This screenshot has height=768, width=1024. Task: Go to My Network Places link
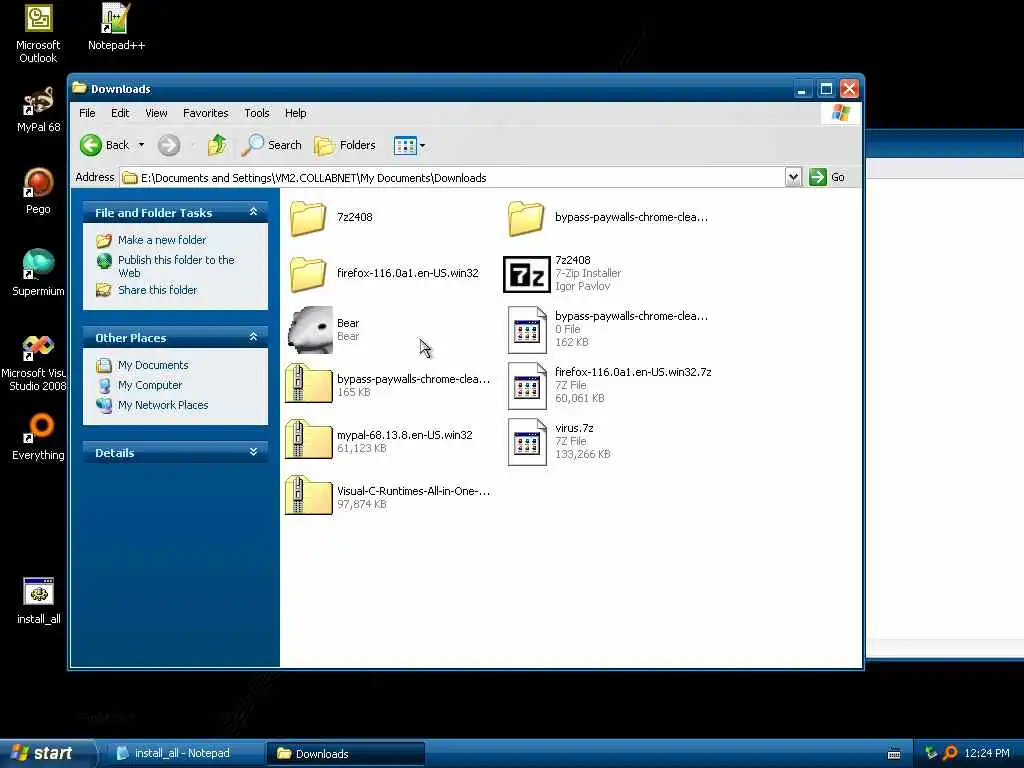[163, 405]
